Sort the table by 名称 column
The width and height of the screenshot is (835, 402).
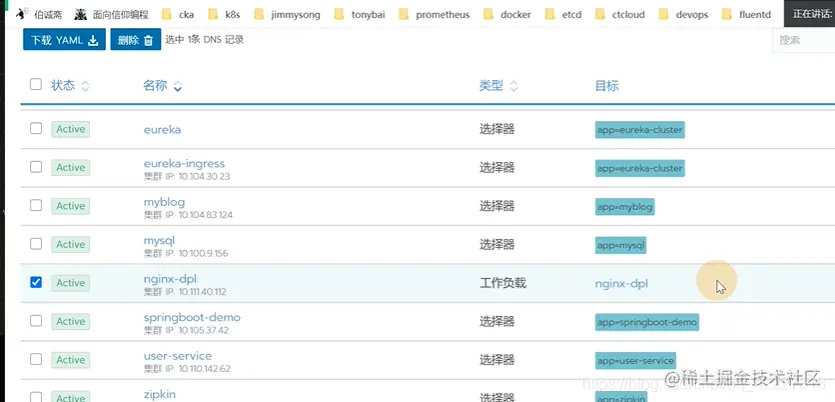[x=162, y=85]
